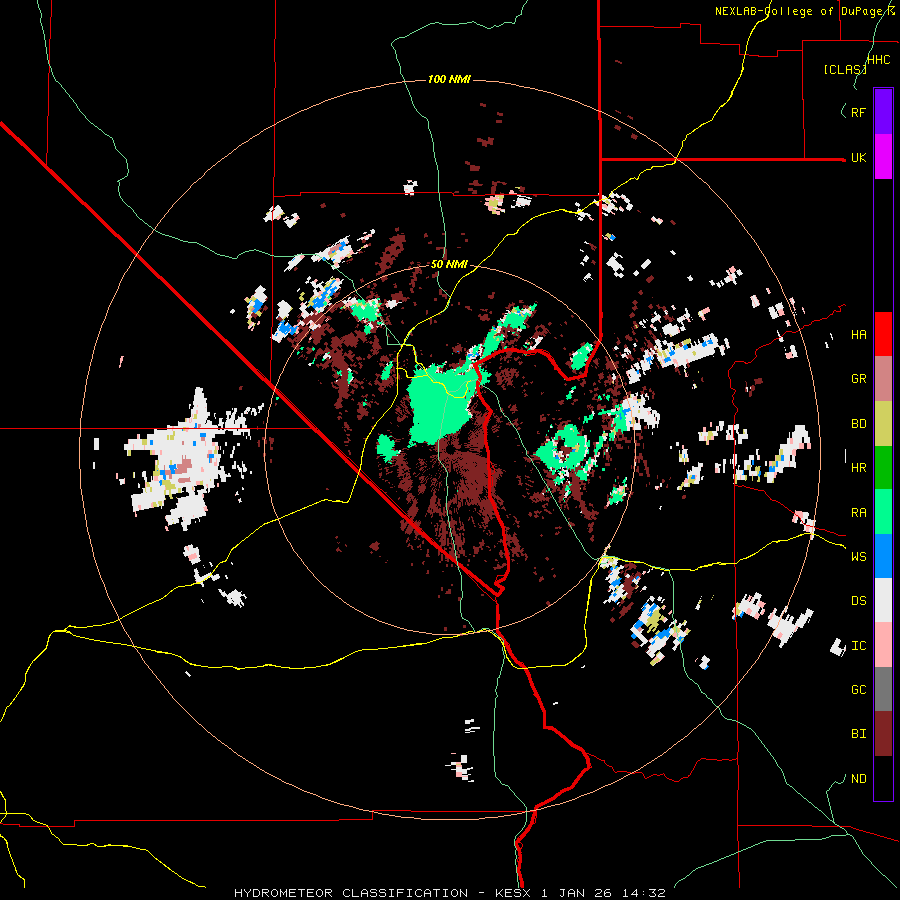Click the UK legend label

[x=858, y=158]
